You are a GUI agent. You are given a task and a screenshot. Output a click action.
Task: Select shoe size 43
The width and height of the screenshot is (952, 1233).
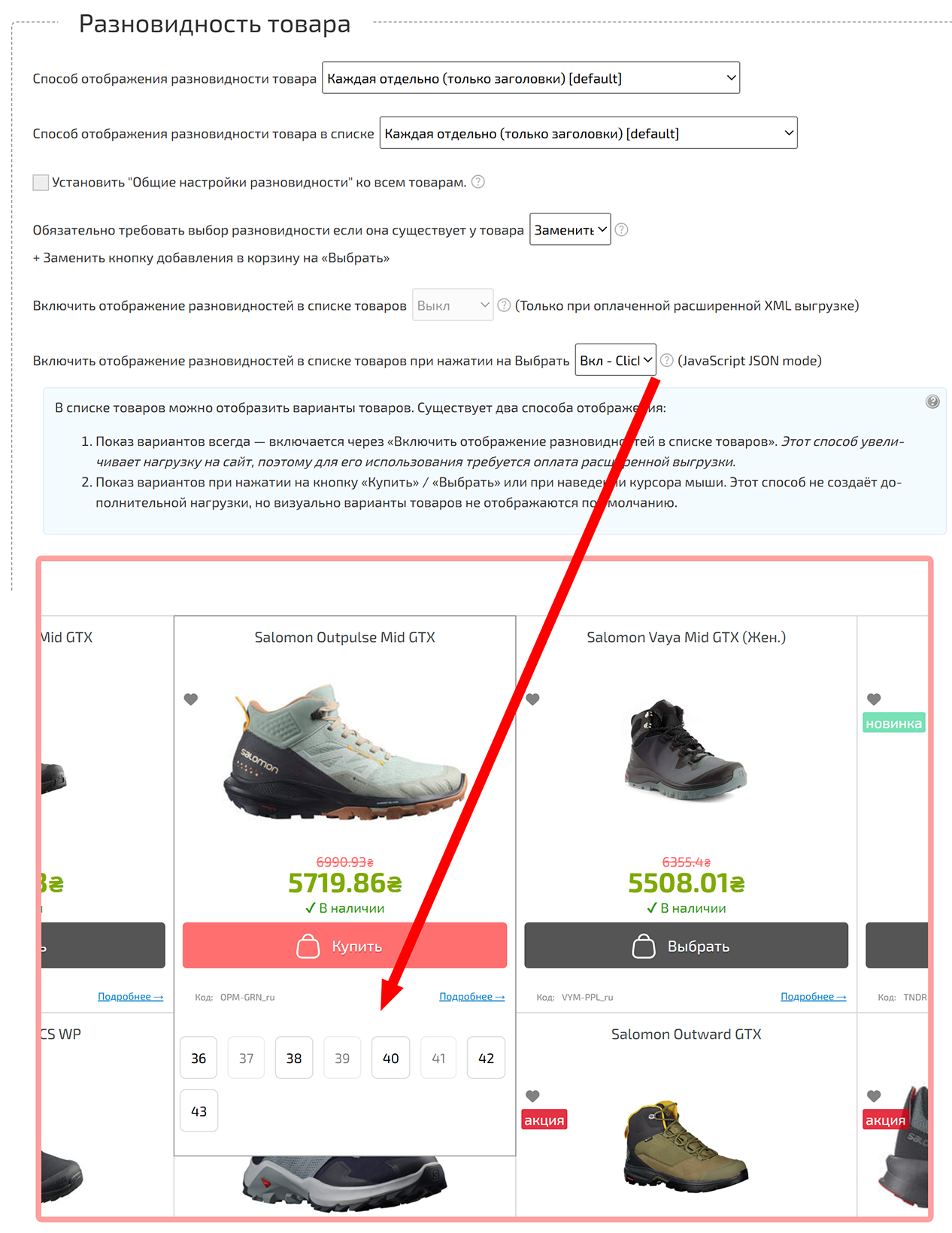coord(199,1111)
